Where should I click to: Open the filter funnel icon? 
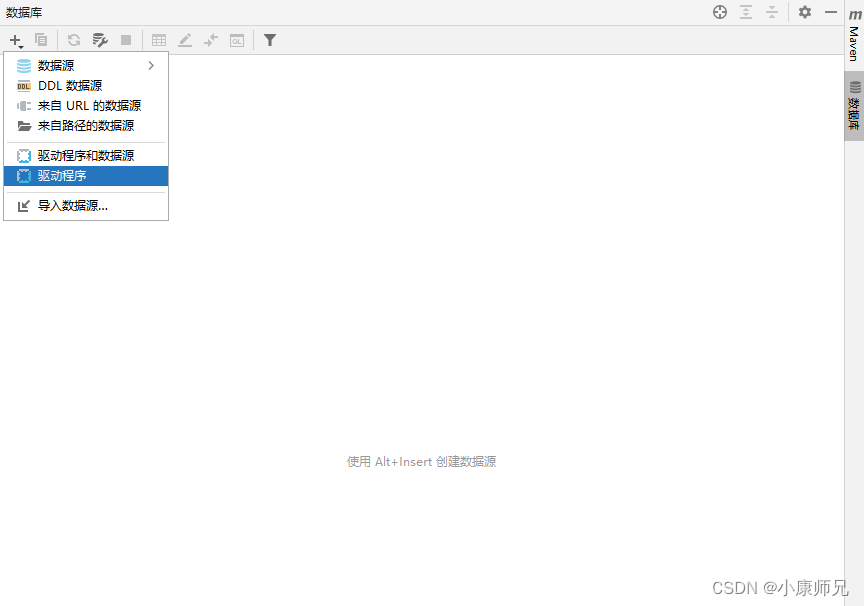coord(269,40)
